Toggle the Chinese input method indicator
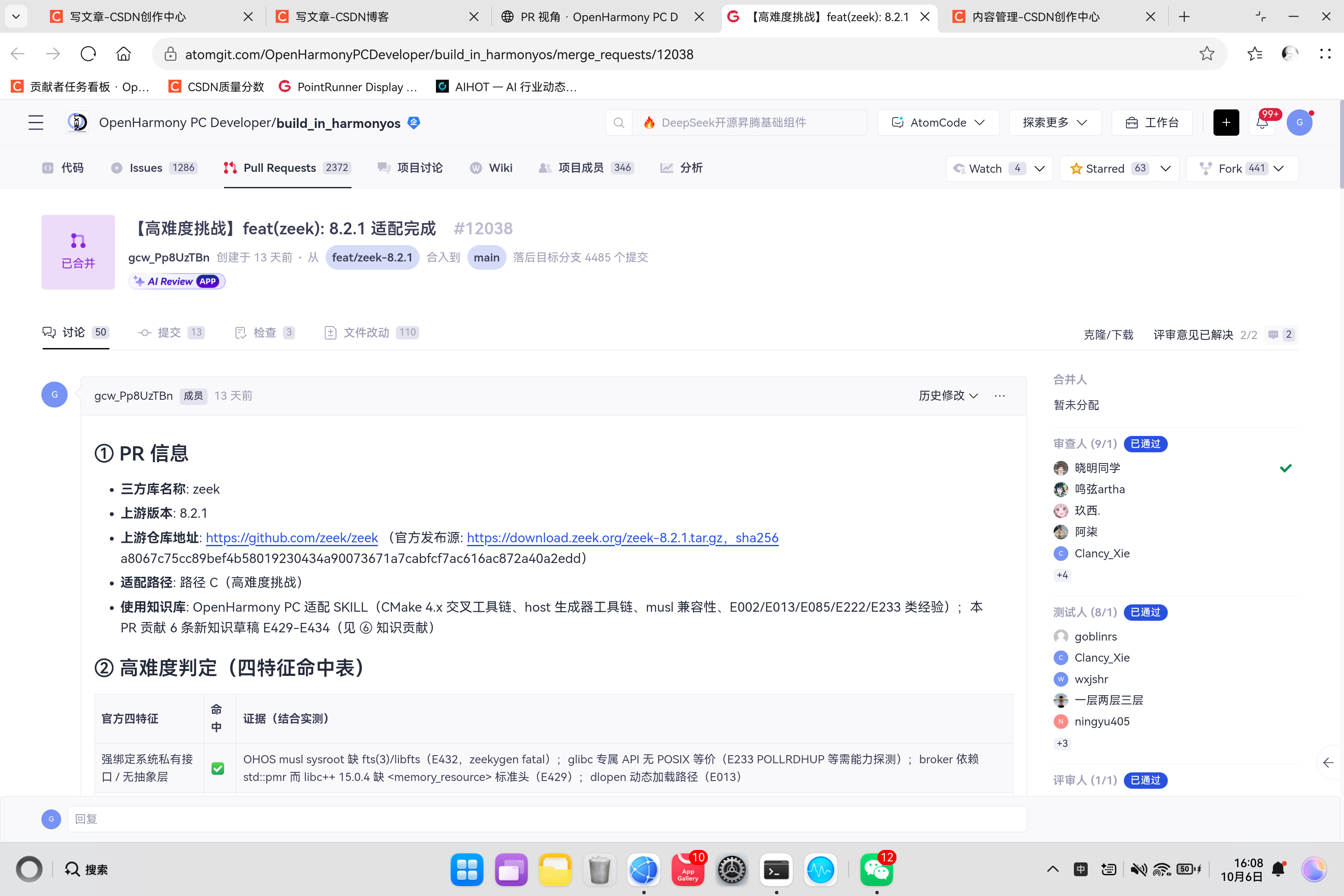The height and width of the screenshot is (896, 1344). (x=1080, y=870)
